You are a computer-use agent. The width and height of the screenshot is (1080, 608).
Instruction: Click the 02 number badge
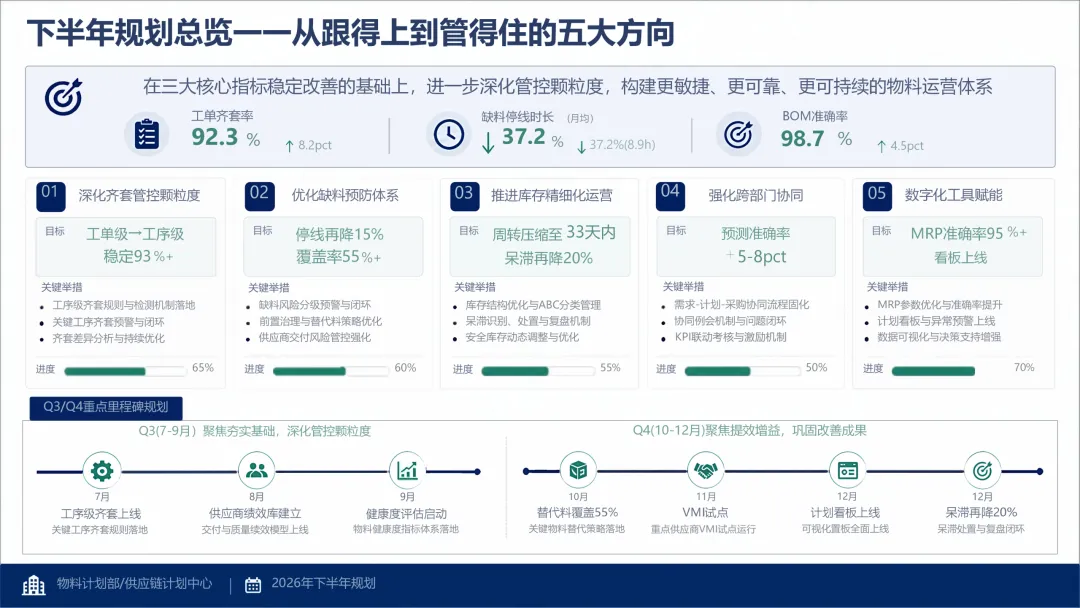[x=259, y=196]
